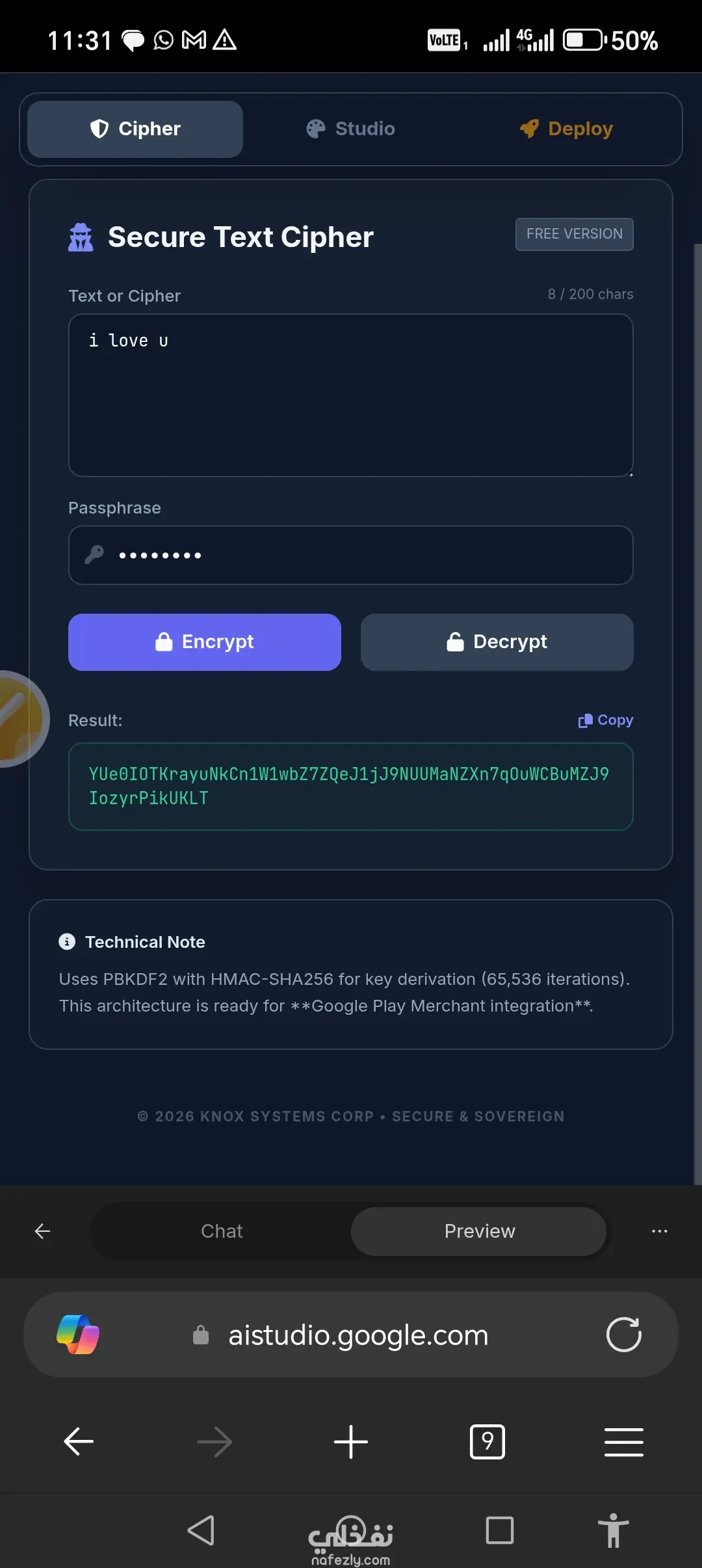This screenshot has height=1568, width=702.
Task: Open the browser hamburger menu
Action: 623,1442
